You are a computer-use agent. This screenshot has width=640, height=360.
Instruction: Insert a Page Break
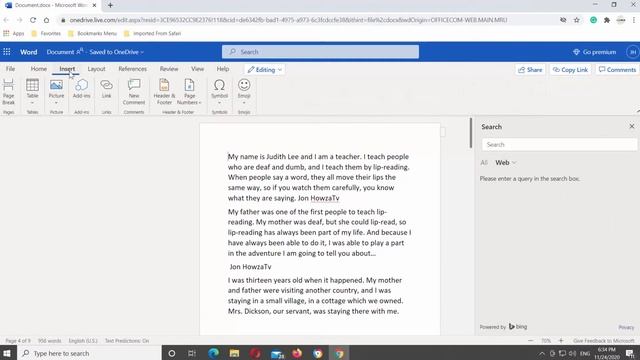9,92
